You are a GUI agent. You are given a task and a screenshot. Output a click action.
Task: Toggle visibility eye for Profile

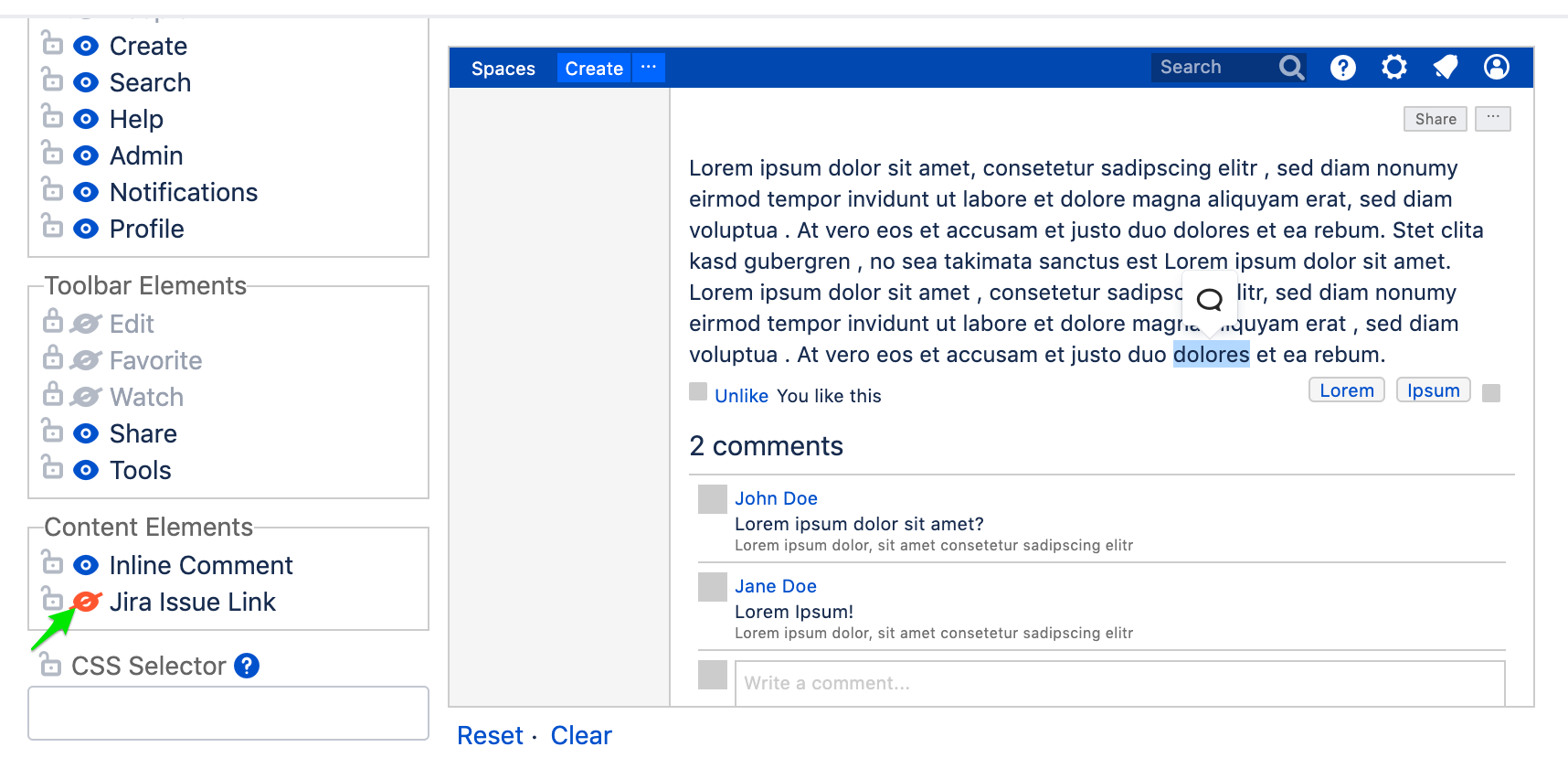85,229
